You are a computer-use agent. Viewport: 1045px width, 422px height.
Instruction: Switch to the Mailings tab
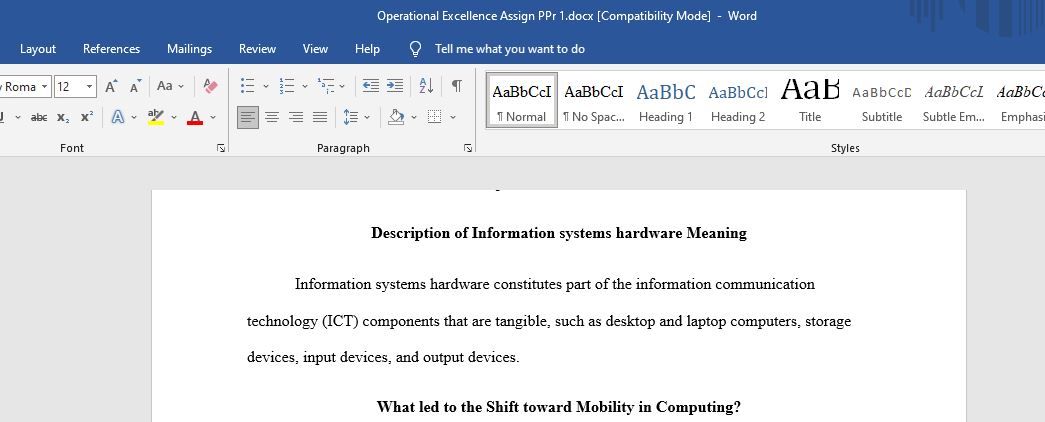click(x=189, y=49)
